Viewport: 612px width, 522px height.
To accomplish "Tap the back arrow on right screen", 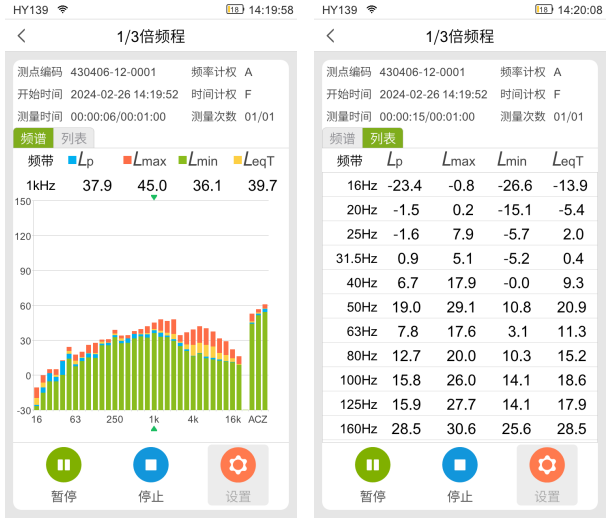I will 332,36.
